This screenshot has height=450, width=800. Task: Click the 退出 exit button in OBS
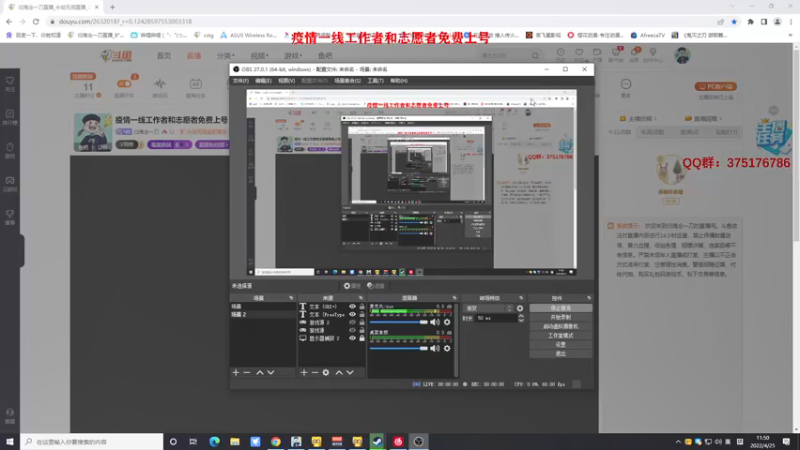[x=561, y=354]
